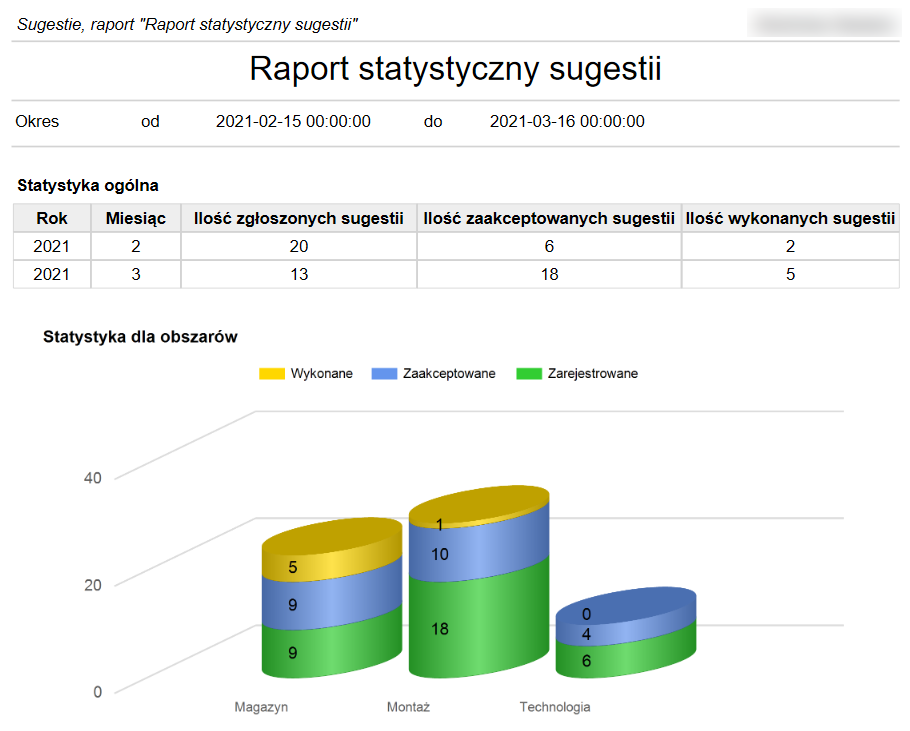The image size is (910, 731).
Task: Click the green Zarejestrowane legend swatch
Action: coord(529,374)
